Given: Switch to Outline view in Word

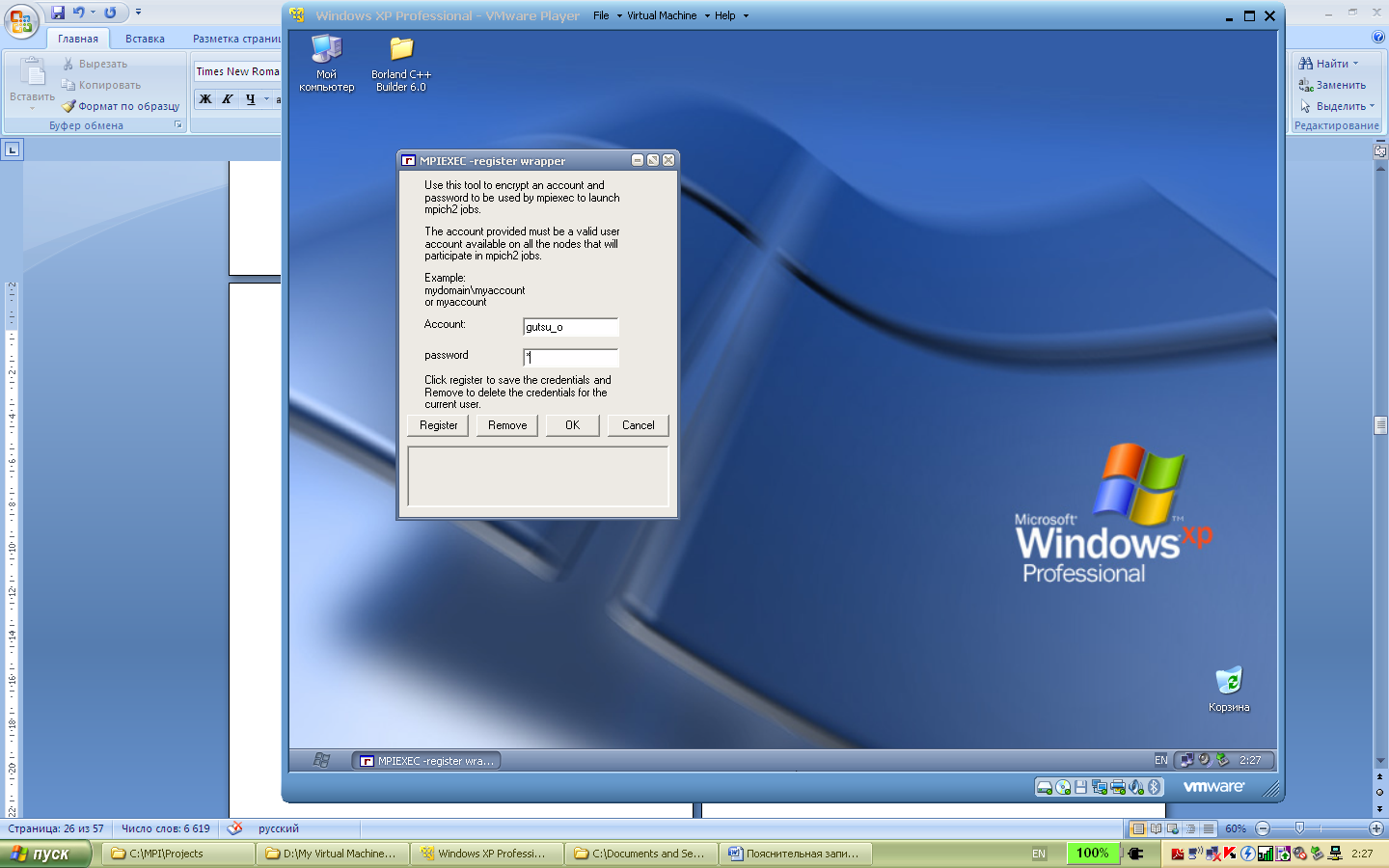Looking at the screenshot, I should (1190, 828).
